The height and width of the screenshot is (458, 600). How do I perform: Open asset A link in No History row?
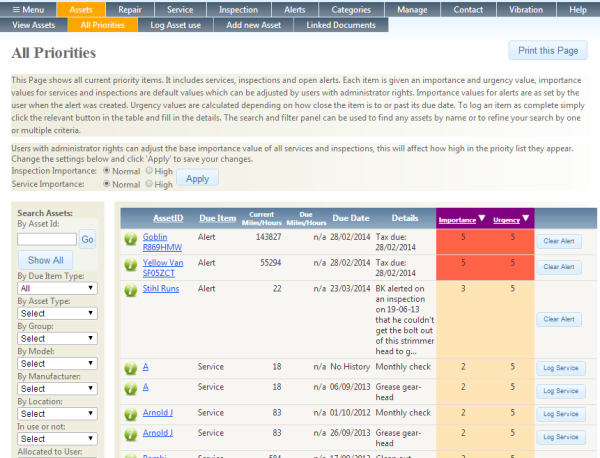pos(145,367)
